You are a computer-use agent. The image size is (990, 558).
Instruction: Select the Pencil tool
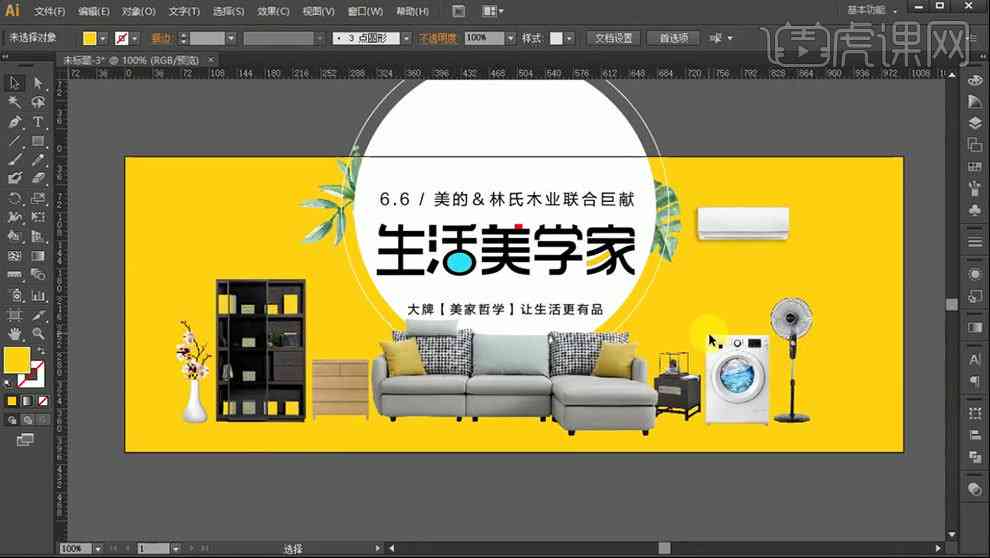pos(38,160)
